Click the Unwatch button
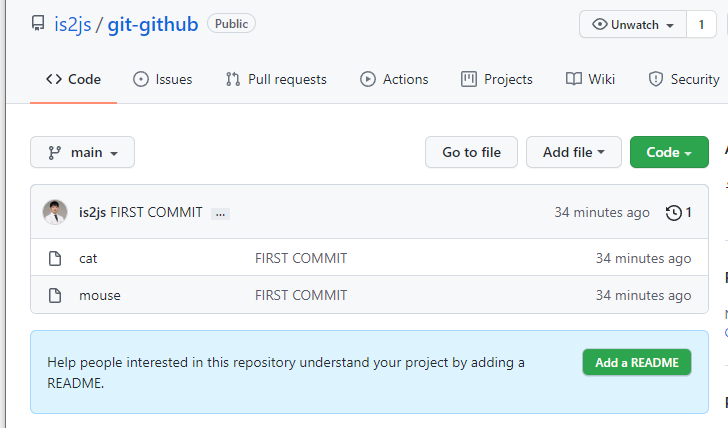Screen dimensions: 728x428 (632, 24)
